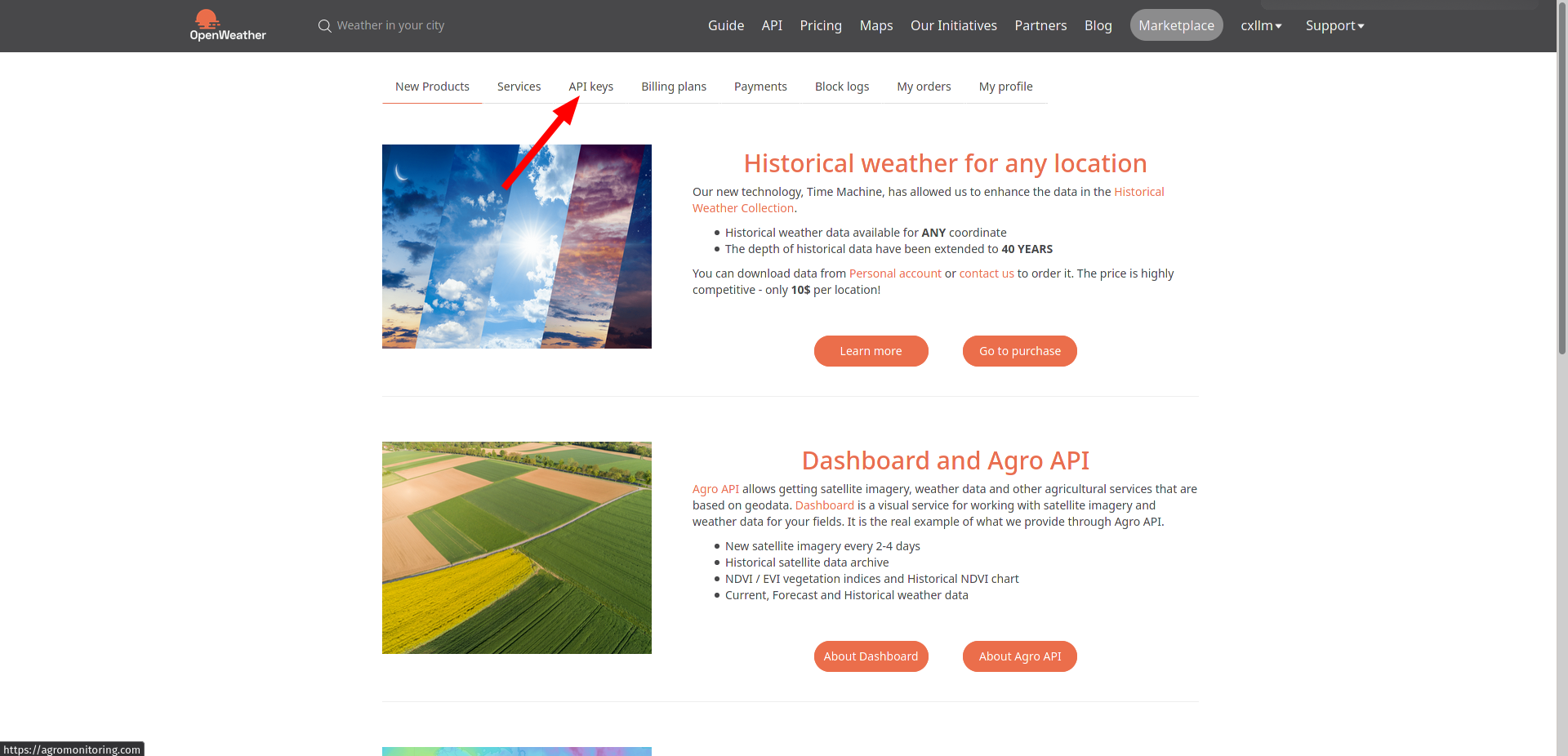The width and height of the screenshot is (1568, 756).
Task: Open the Support dropdown menu
Action: (1334, 26)
